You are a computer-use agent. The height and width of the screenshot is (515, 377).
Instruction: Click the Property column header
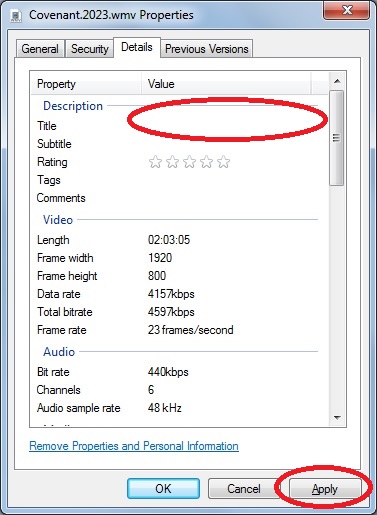coord(86,84)
